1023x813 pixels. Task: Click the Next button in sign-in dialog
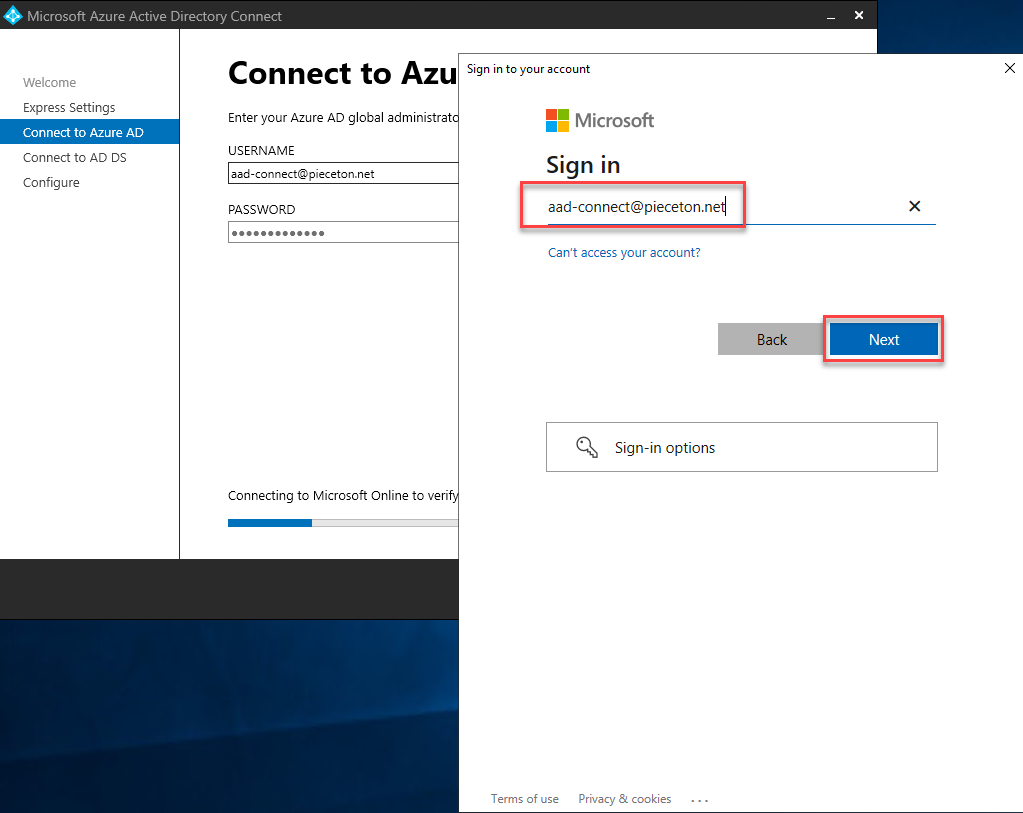(883, 339)
